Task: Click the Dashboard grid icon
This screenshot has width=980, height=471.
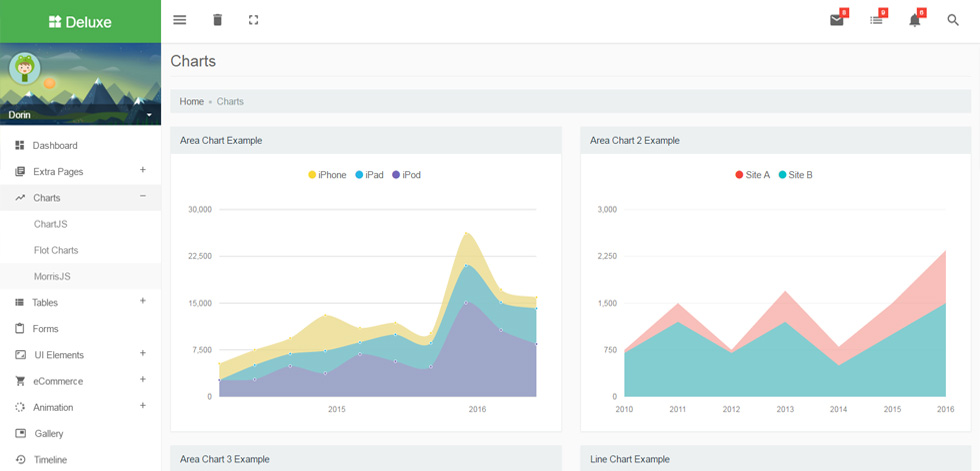Action: [x=19, y=146]
